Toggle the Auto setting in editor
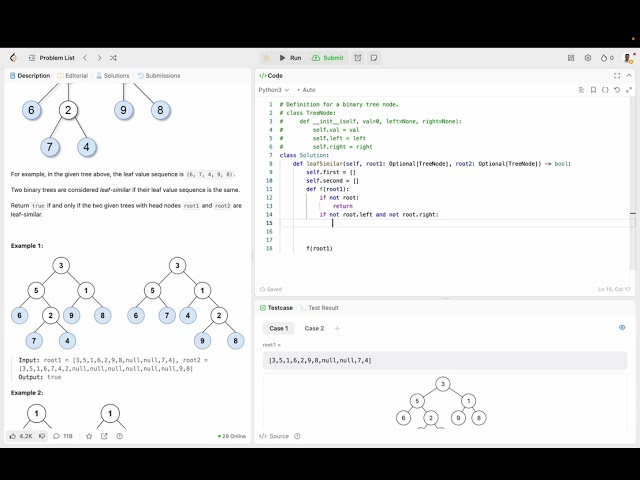 [307, 90]
